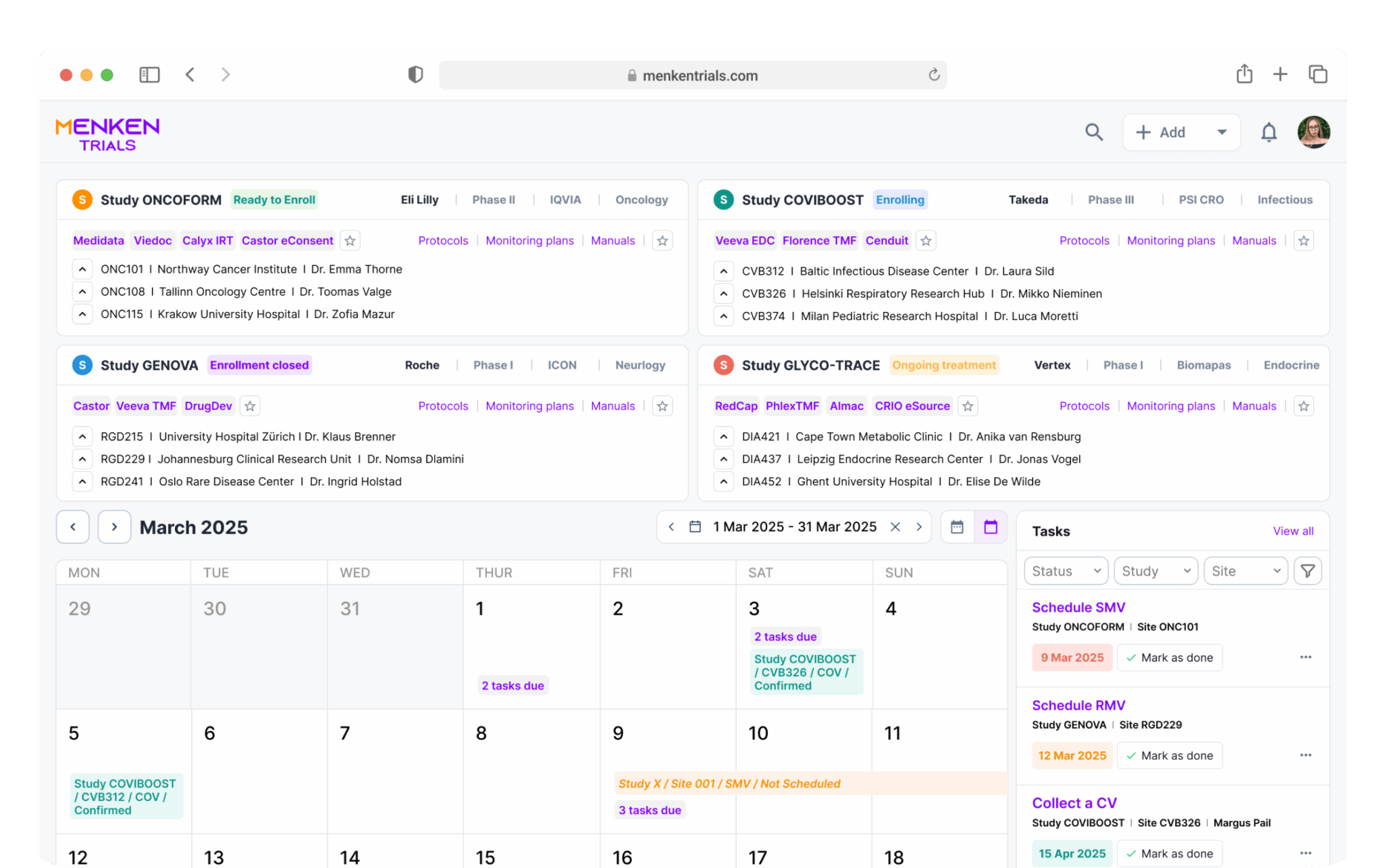This screenshot has height=868, width=1383.
Task: Switch to the month calendar view icon
Action: [x=990, y=527]
